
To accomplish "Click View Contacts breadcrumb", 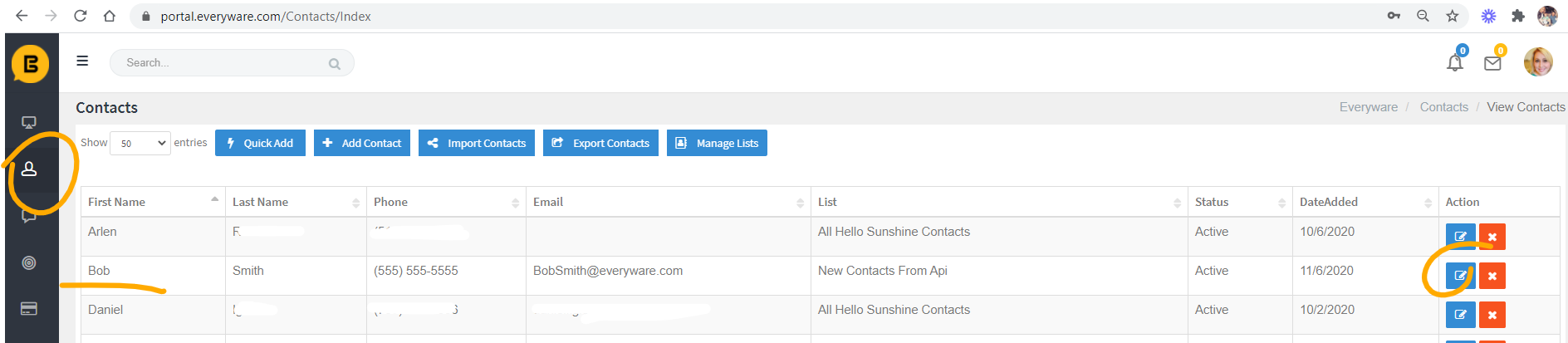I will [1526, 107].
